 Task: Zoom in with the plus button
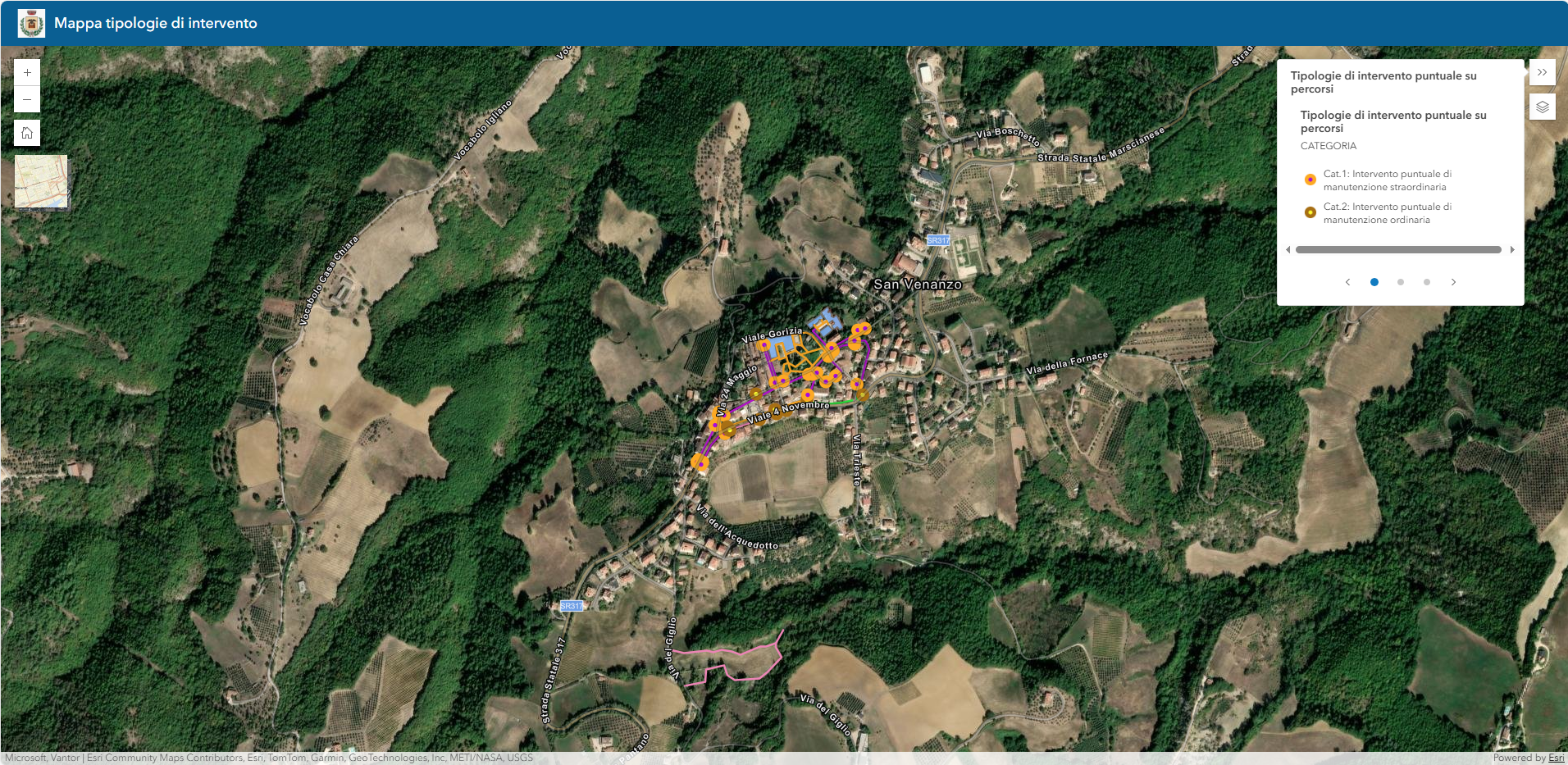point(27,73)
